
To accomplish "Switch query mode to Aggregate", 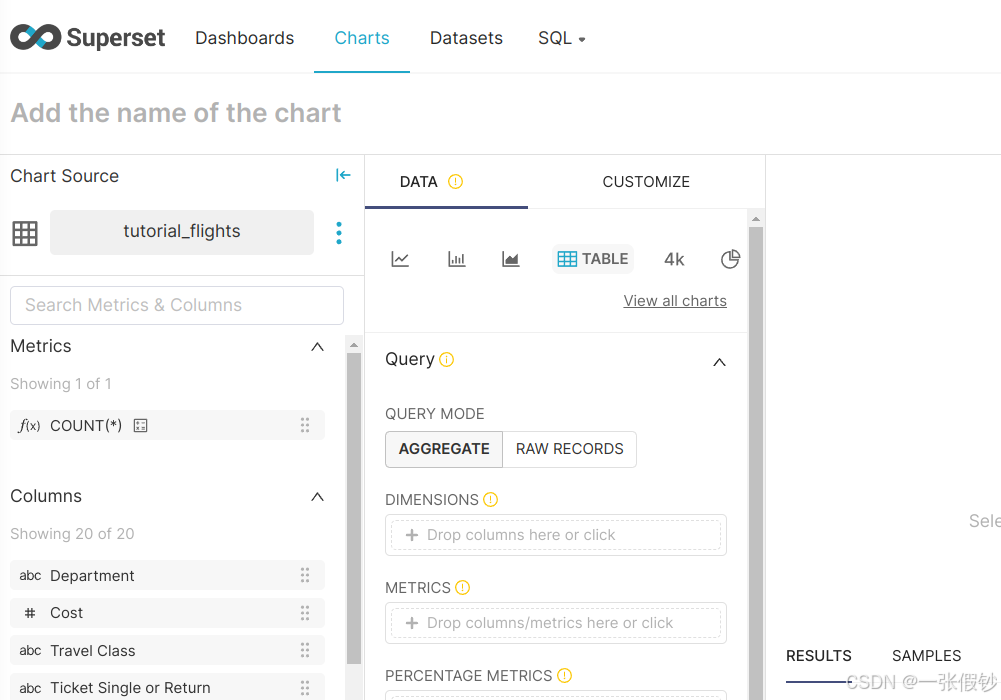I will click(x=444, y=449).
